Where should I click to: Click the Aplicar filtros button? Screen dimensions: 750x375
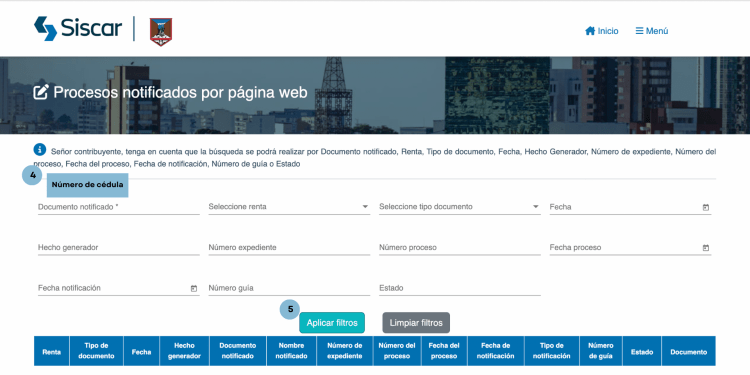[332, 323]
